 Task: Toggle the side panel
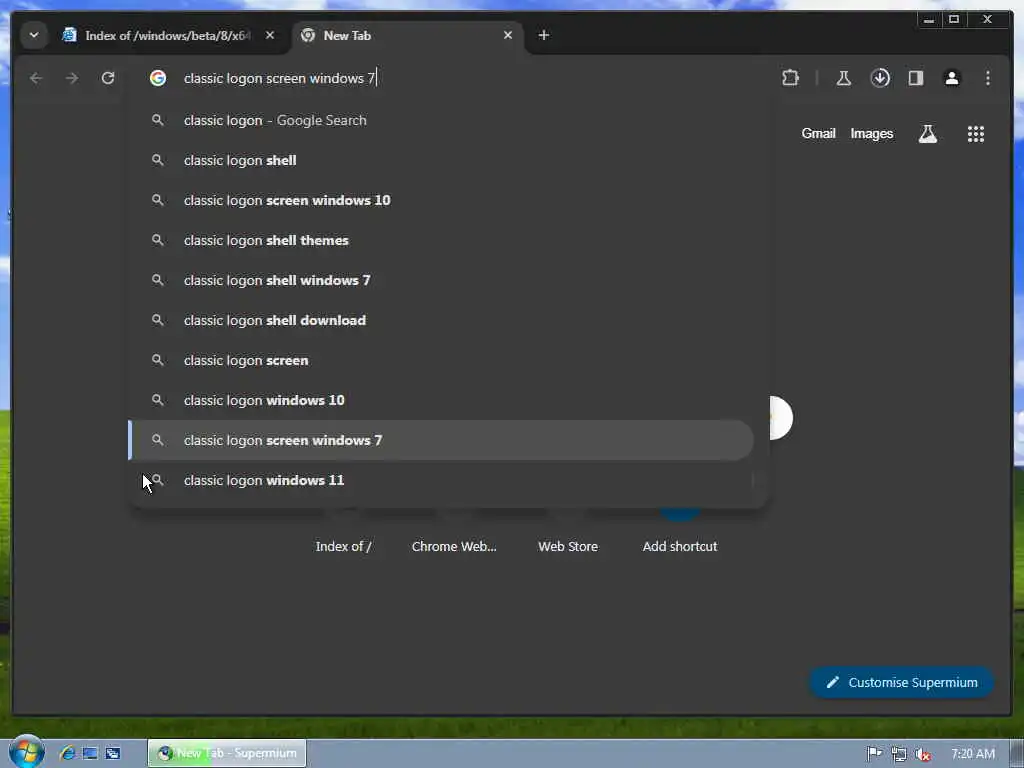[916, 78]
